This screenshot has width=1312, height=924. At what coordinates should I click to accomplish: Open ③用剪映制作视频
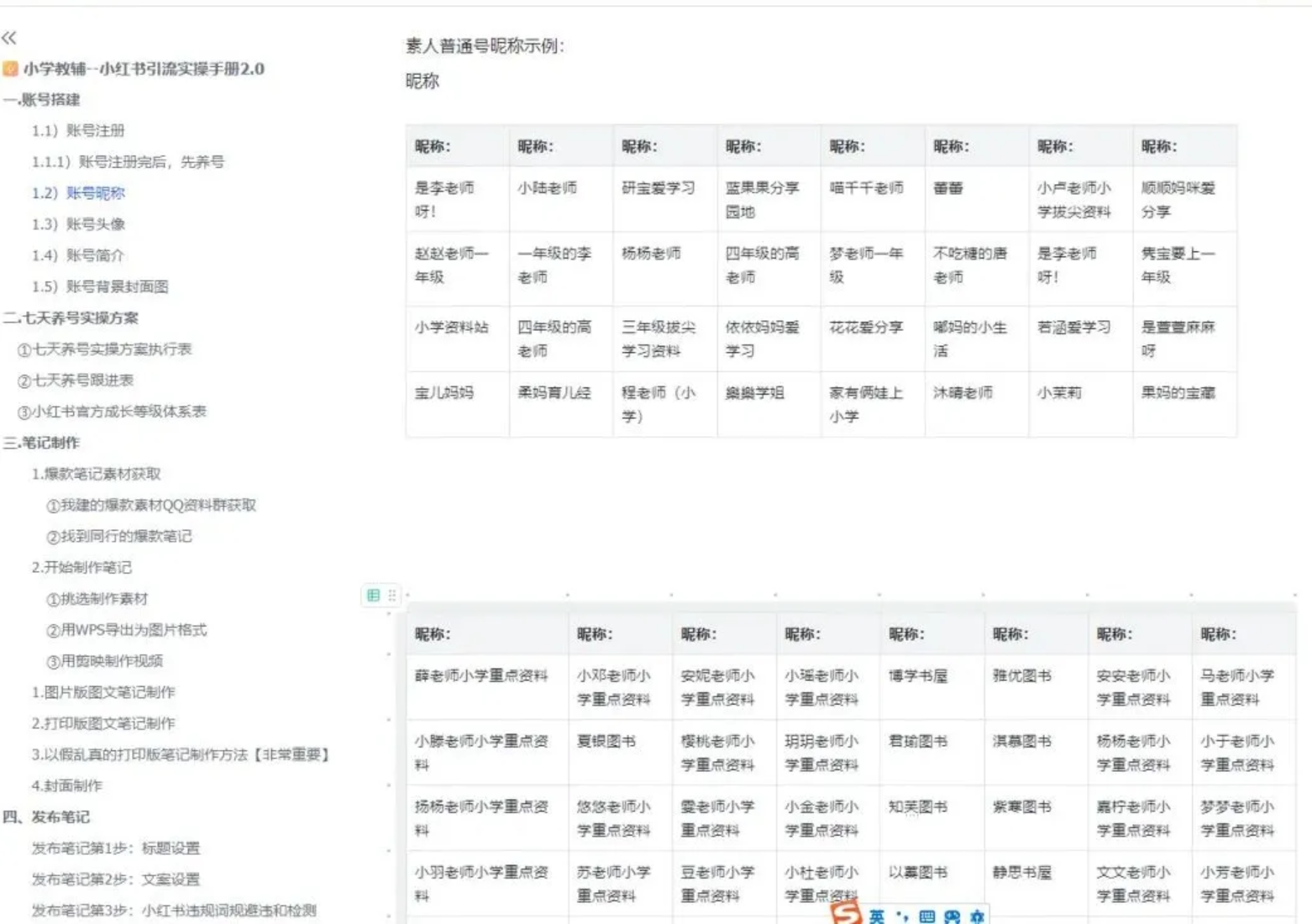104,661
